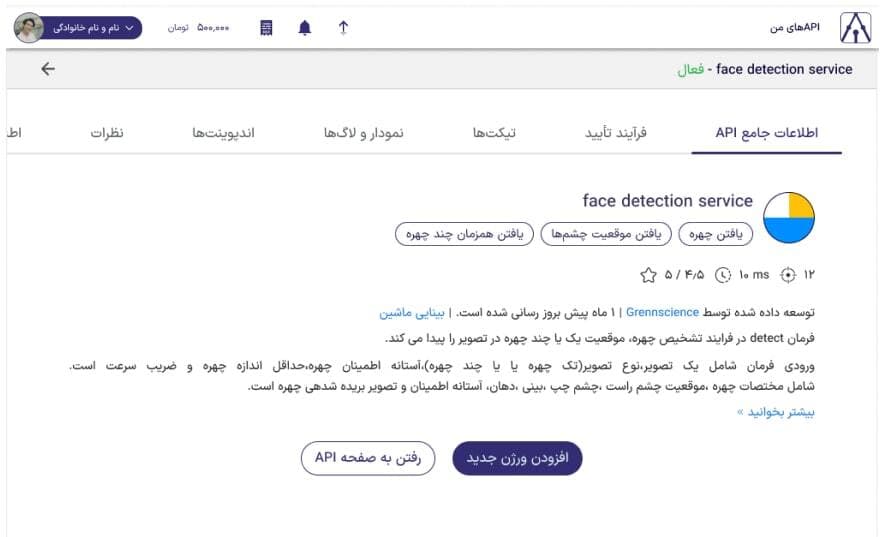Open the Grennscience developer link

[x=662, y=313]
